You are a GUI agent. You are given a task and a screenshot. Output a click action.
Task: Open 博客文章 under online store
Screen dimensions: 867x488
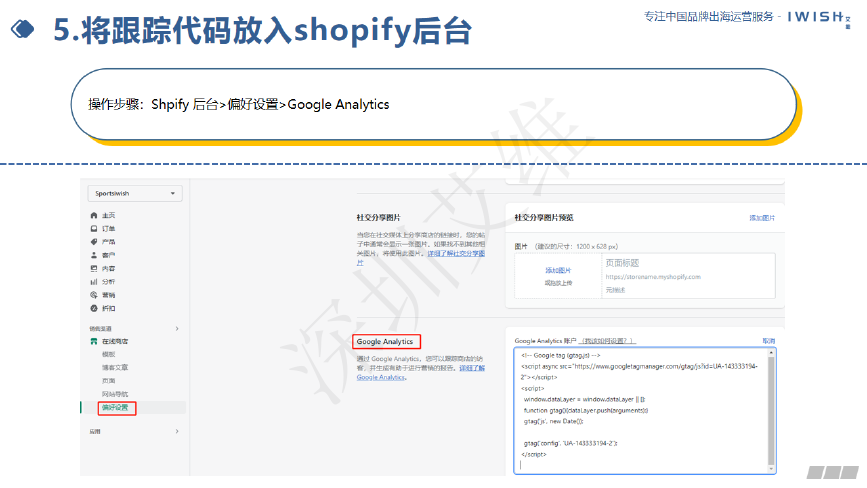(115, 368)
